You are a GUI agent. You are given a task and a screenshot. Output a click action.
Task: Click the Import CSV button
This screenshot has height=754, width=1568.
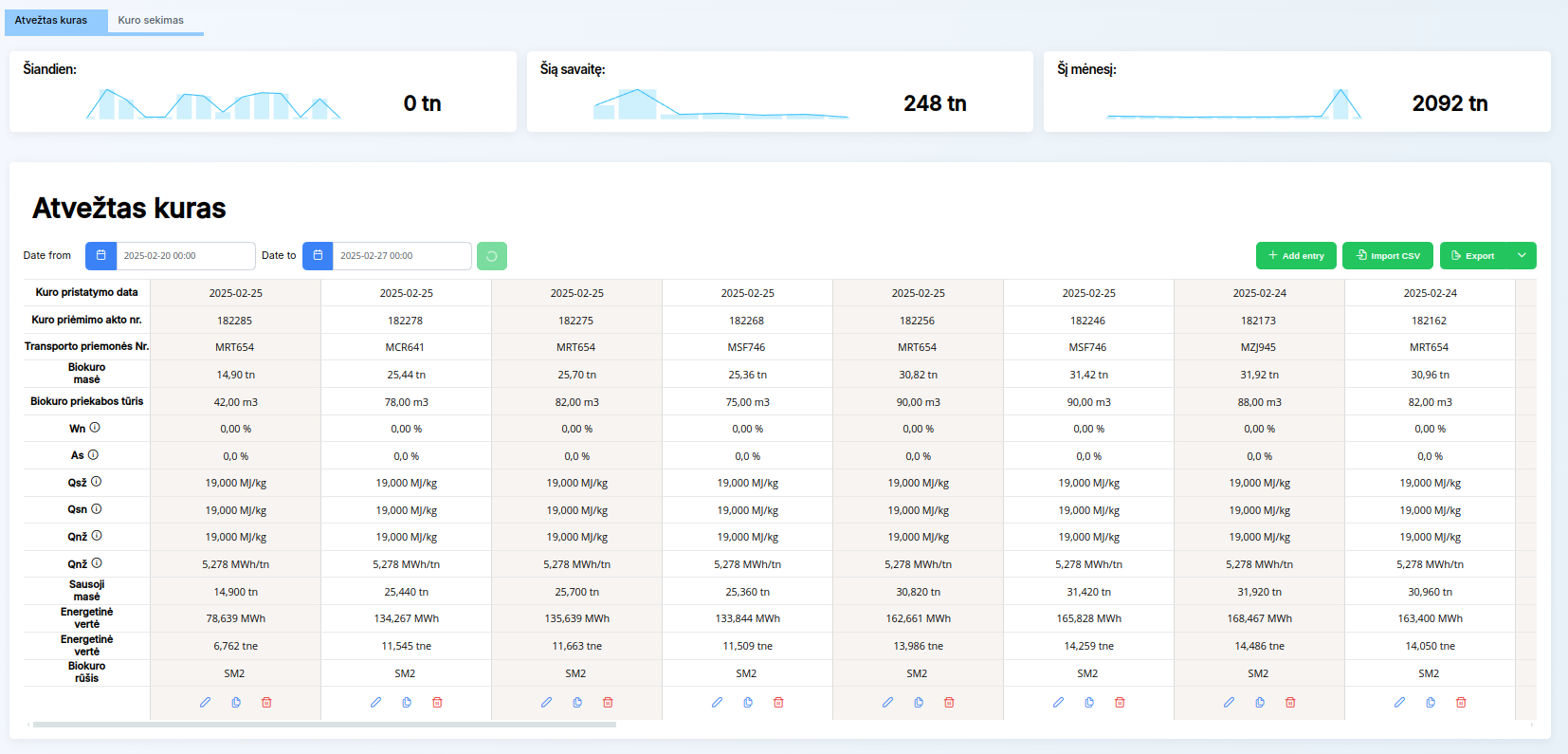pos(1388,256)
